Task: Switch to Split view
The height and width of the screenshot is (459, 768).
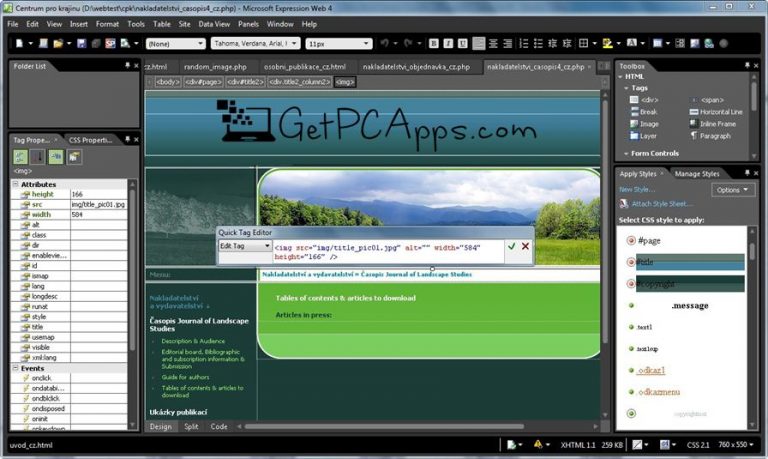Action: tap(191, 427)
